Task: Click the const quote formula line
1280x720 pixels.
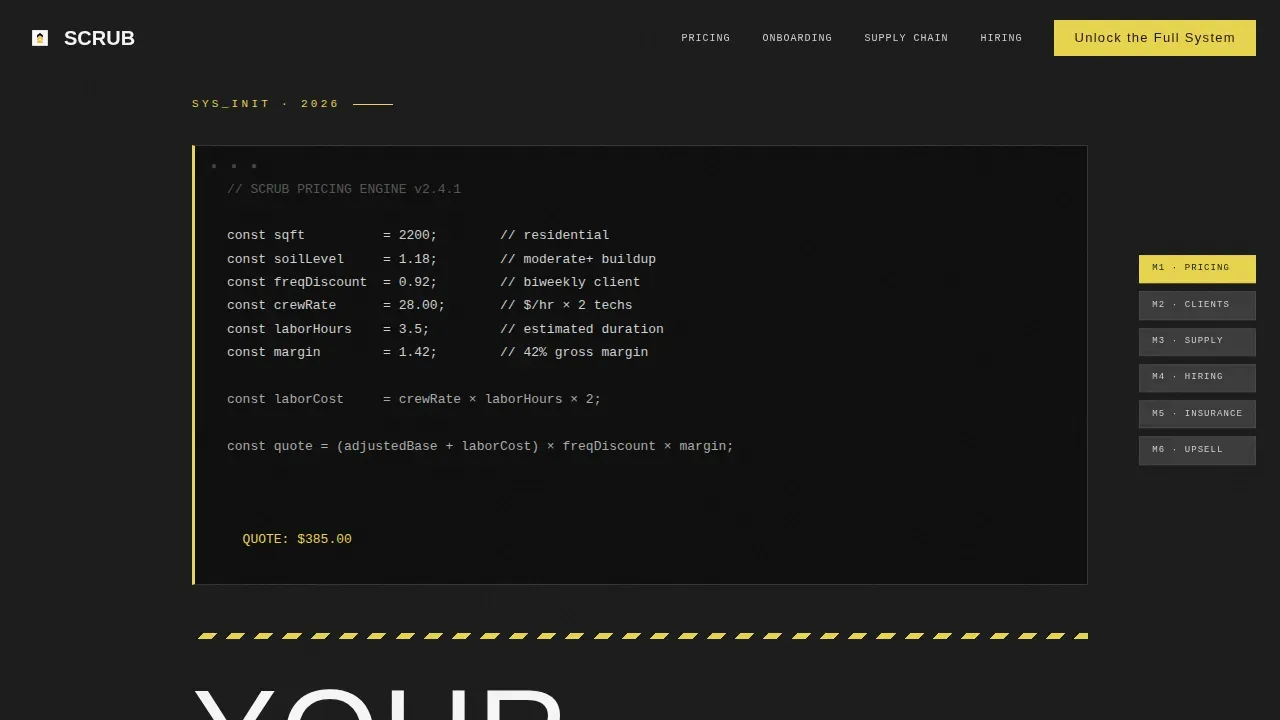Action: [x=480, y=446]
